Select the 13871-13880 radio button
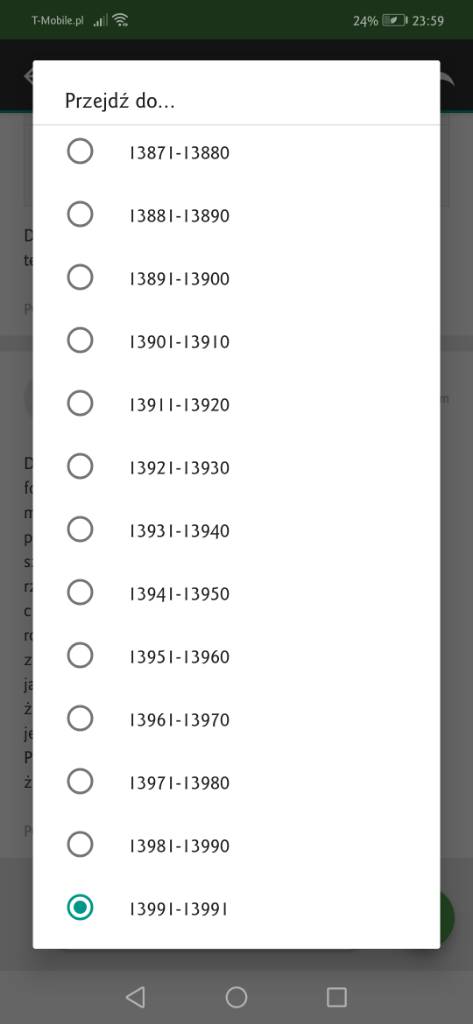Screen dimensions: 473x1024 coord(80,152)
